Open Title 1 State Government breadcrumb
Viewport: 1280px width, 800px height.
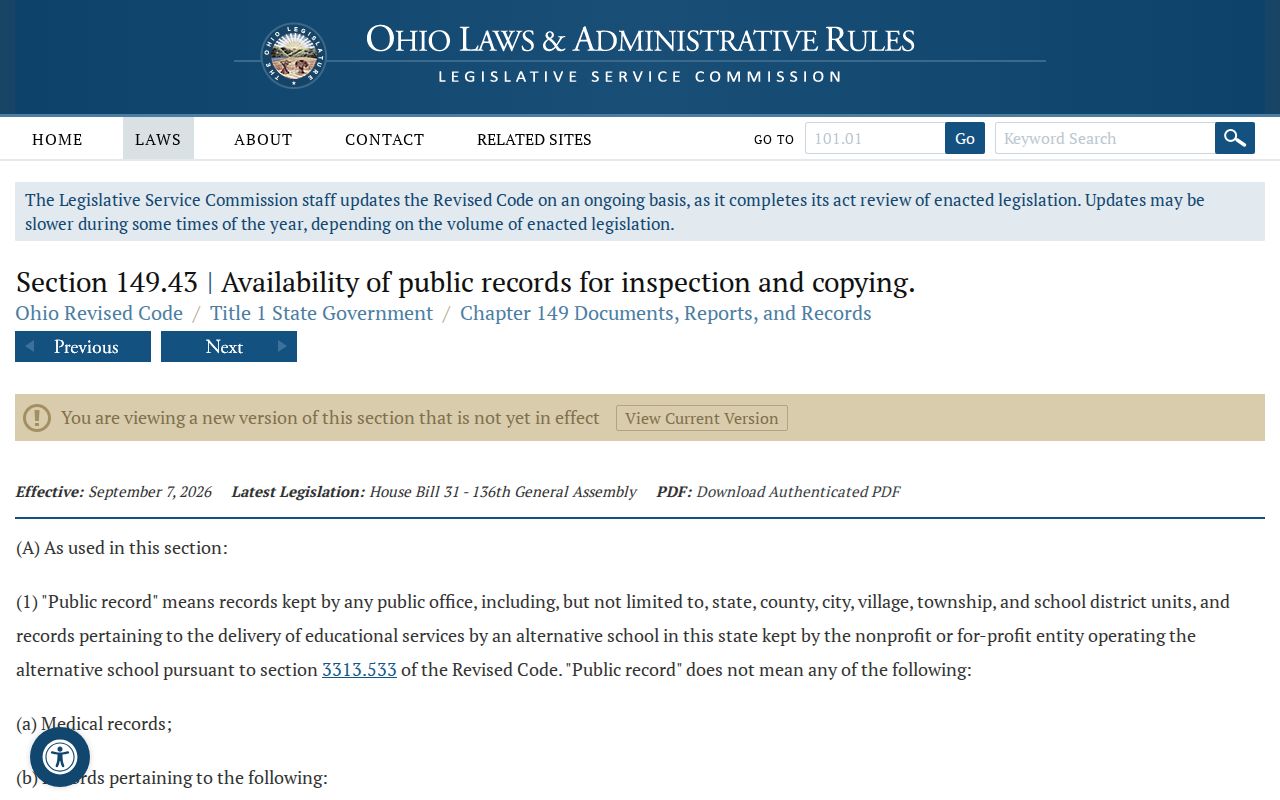[x=321, y=313]
